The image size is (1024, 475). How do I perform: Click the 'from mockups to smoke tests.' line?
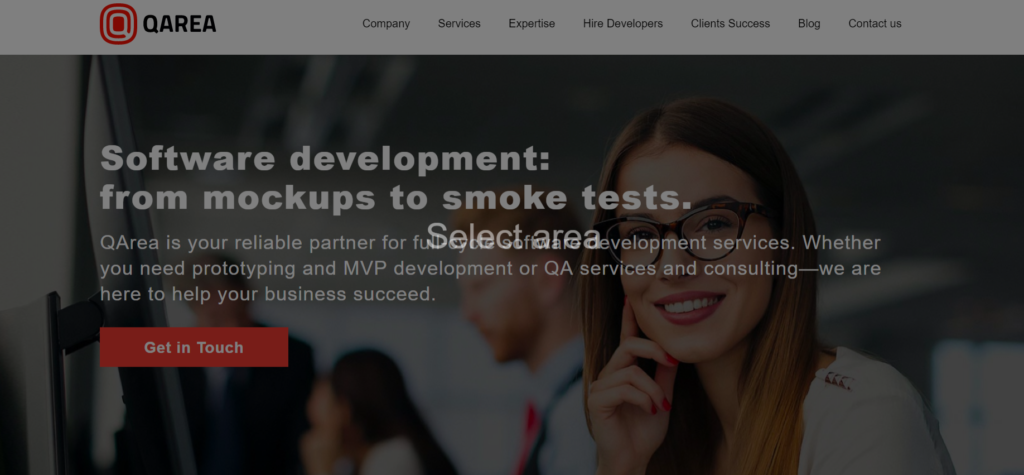coord(396,197)
